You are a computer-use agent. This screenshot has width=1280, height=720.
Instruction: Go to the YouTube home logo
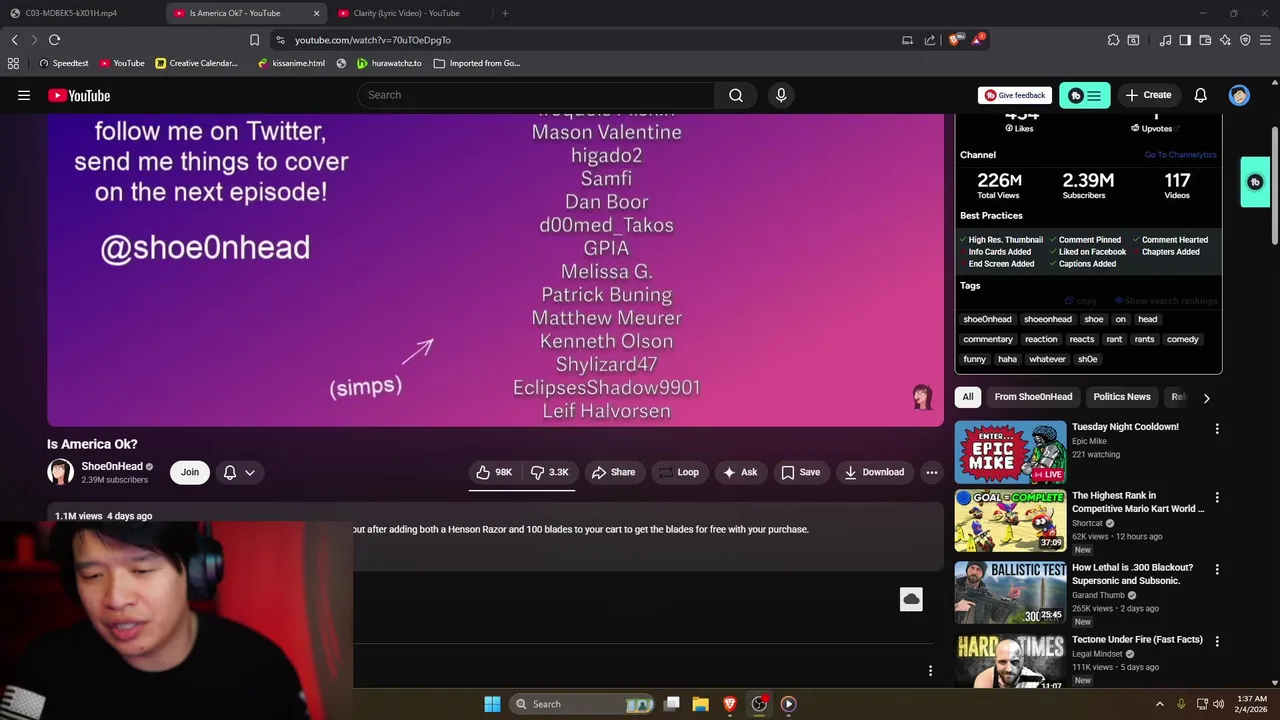(78, 95)
